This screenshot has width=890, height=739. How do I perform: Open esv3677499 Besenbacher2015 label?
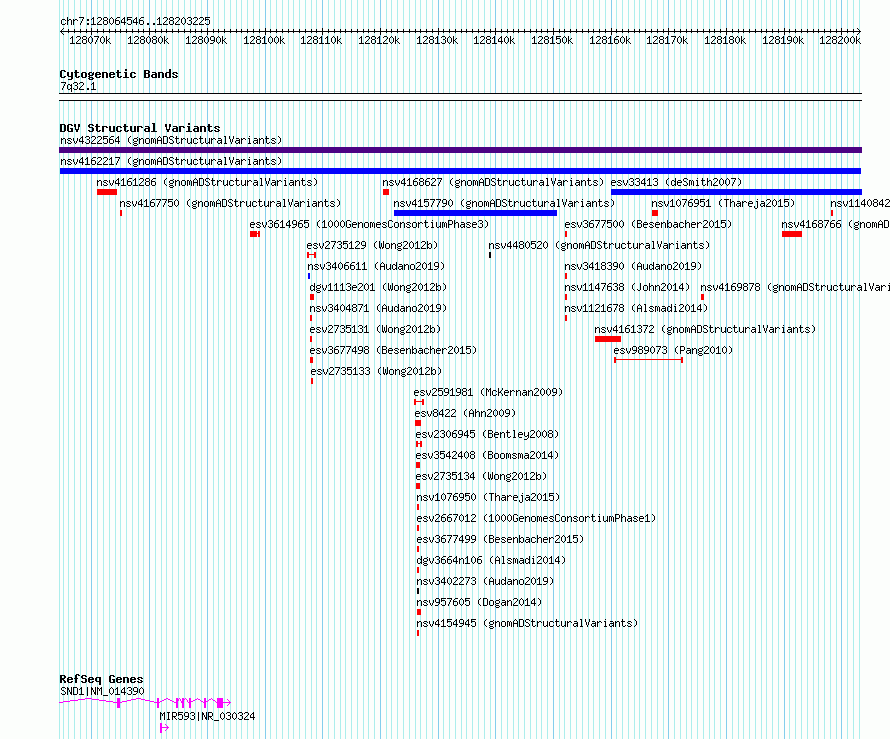[x=501, y=539]
